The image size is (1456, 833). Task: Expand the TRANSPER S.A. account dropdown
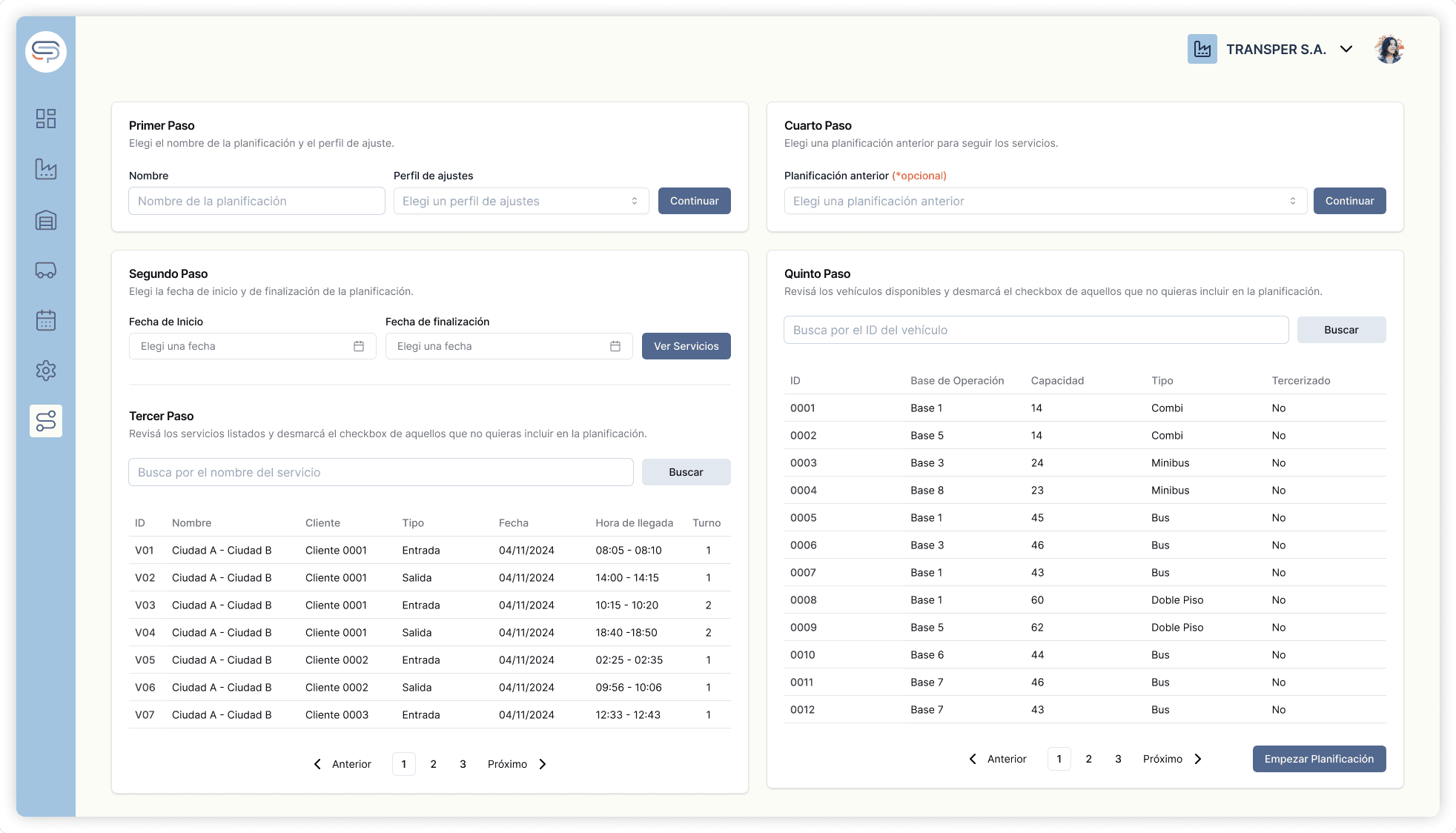pos(1345,49)
